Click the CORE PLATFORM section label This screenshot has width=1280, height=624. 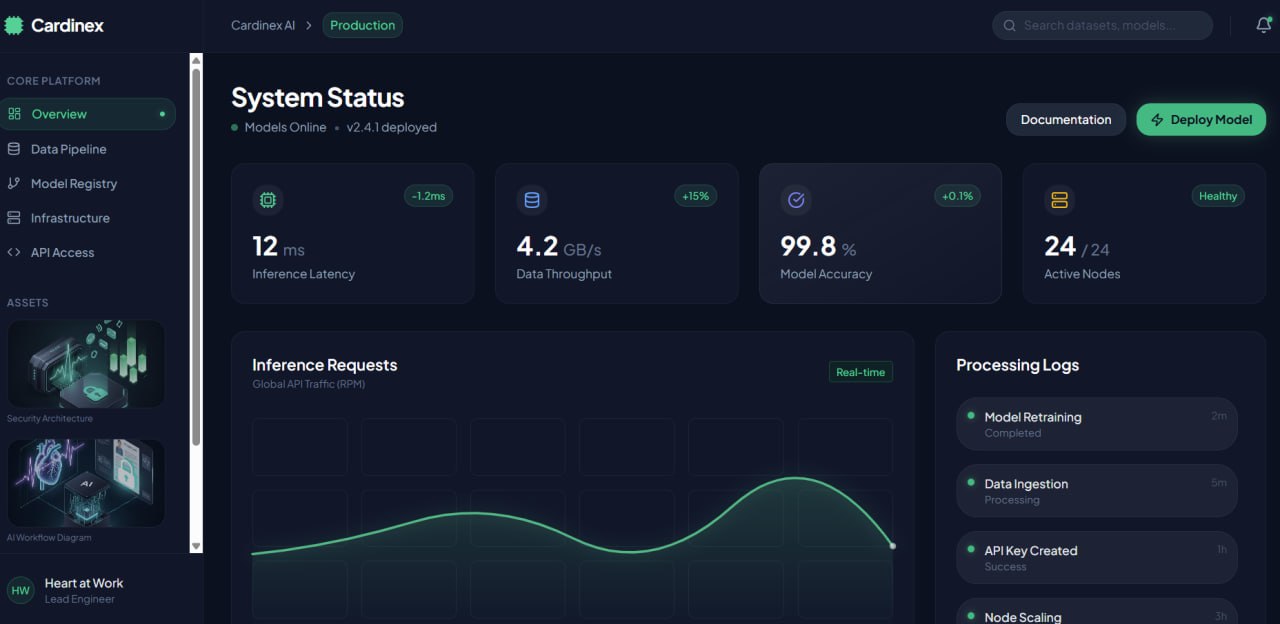click(54, 81)
